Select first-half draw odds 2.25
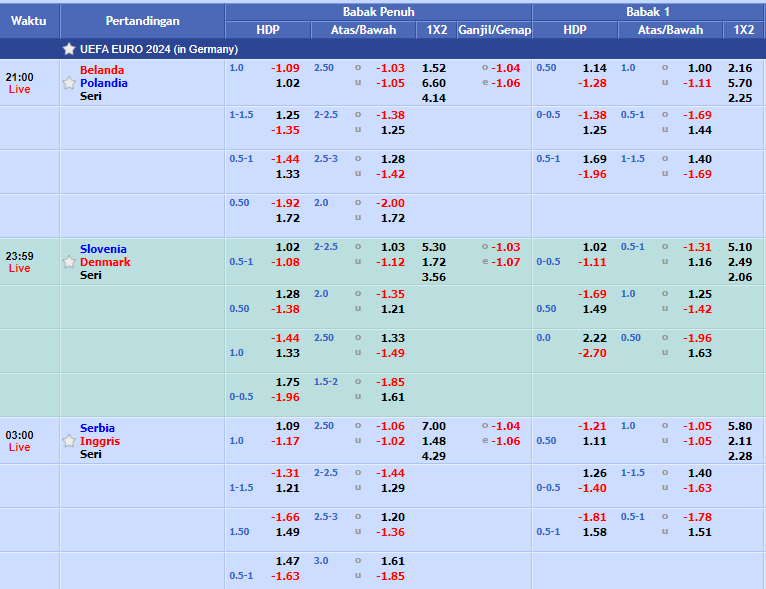 [x=740, y=98]
